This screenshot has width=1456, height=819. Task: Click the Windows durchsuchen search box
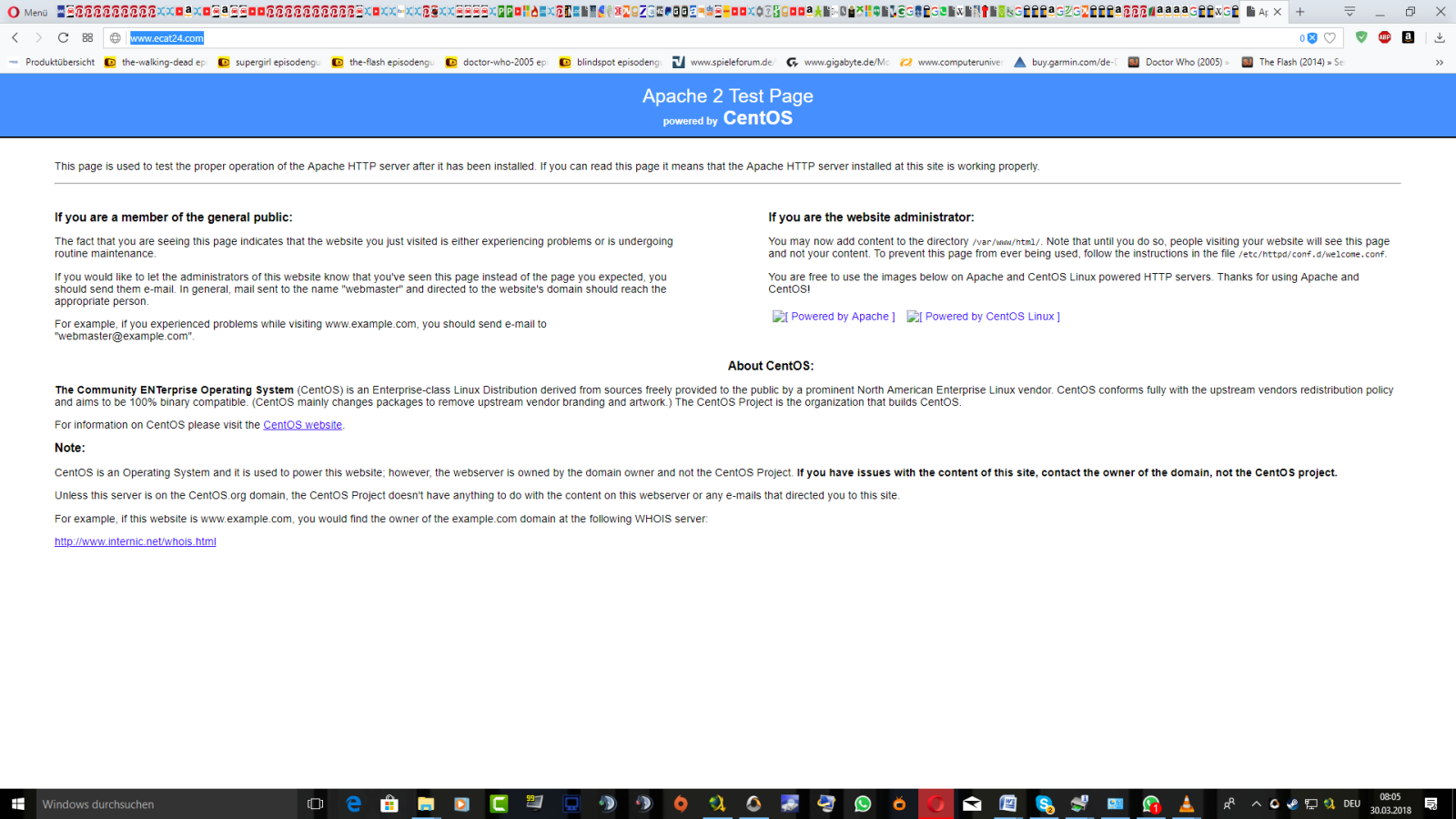[166, 804]
